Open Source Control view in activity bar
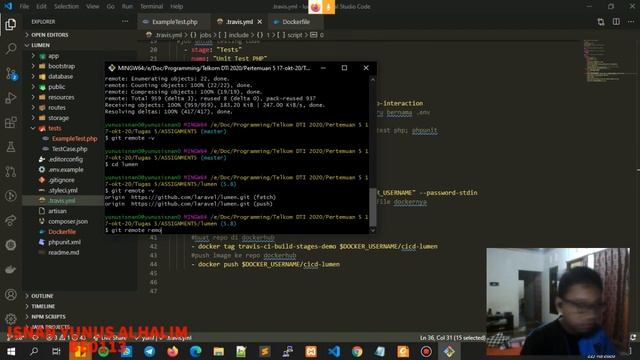Viewport: 640px width, 360px height. [x=11, y=74]
